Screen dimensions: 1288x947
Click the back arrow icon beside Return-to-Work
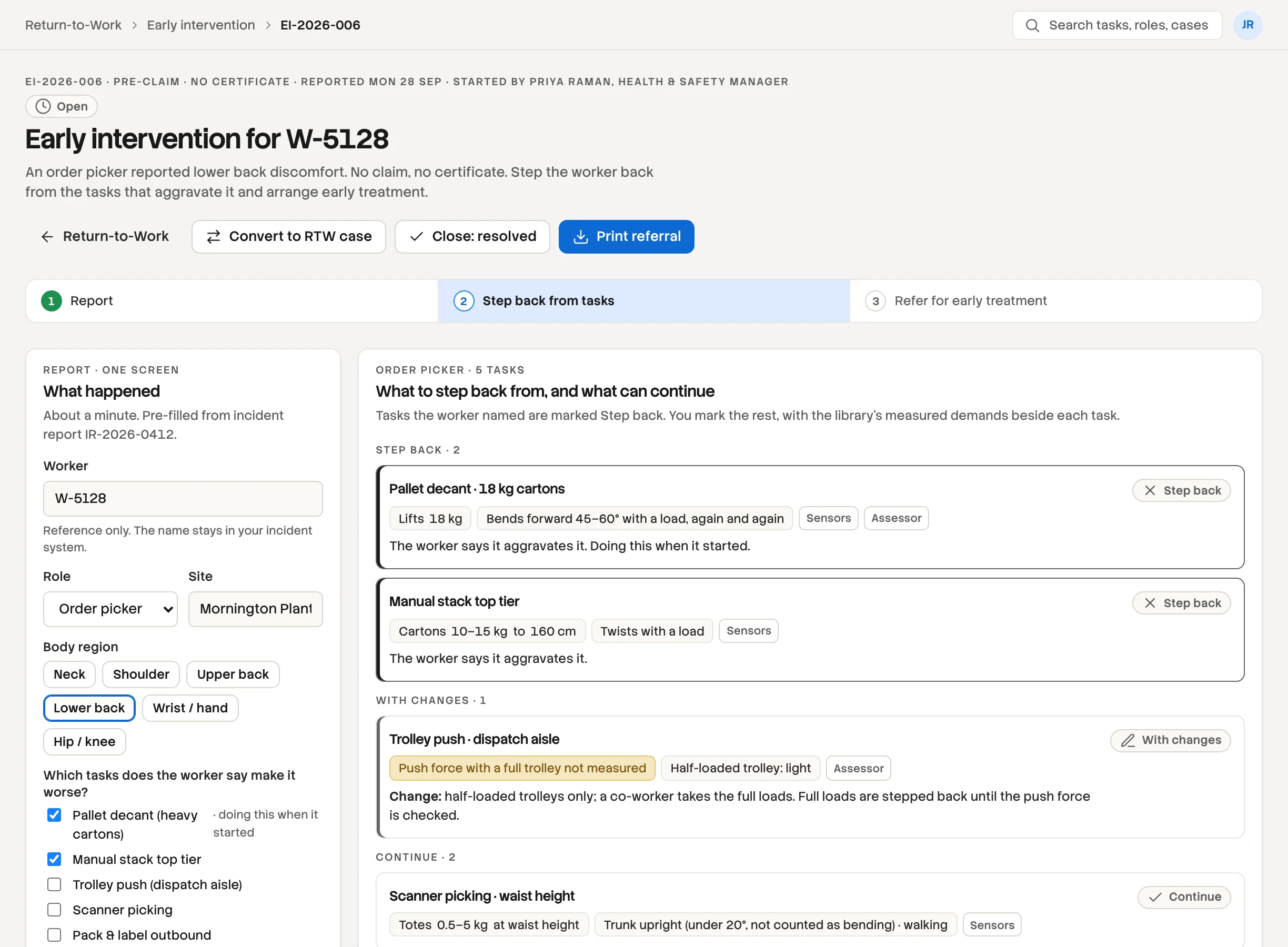click(47, 237)
